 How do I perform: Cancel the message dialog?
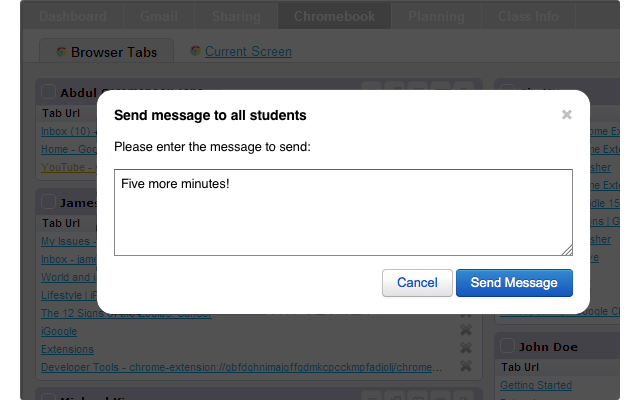[417, 283]
